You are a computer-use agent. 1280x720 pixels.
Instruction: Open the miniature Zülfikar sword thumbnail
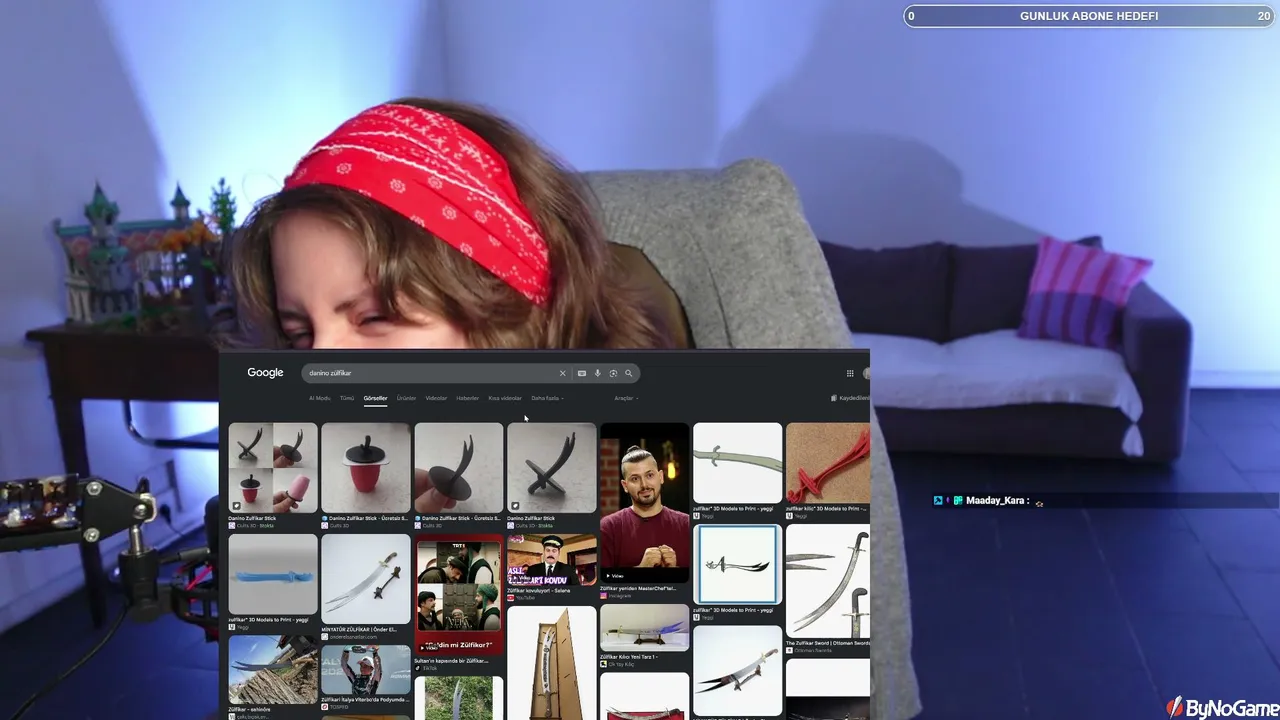pos(366,579)
